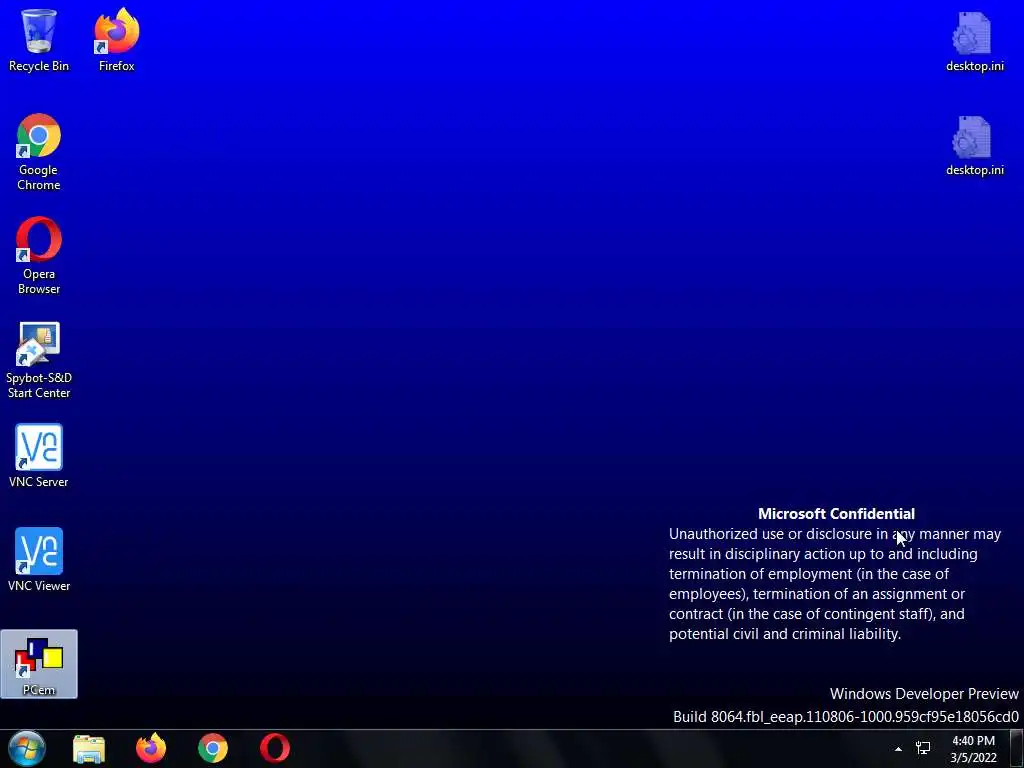This screenshot has height=768, width=1024.
Task: Select the Spybot-S&D Start Center shortcut
Action: 39,360
